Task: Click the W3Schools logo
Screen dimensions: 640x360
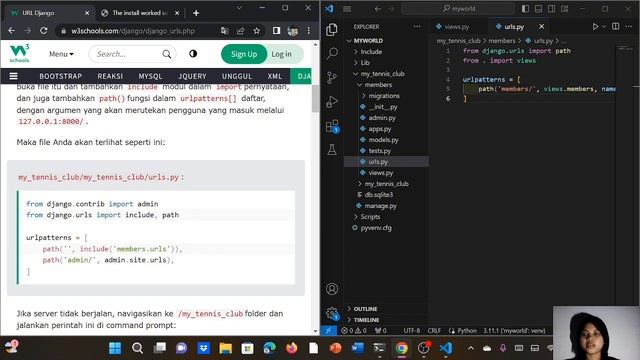Action: 19,53
